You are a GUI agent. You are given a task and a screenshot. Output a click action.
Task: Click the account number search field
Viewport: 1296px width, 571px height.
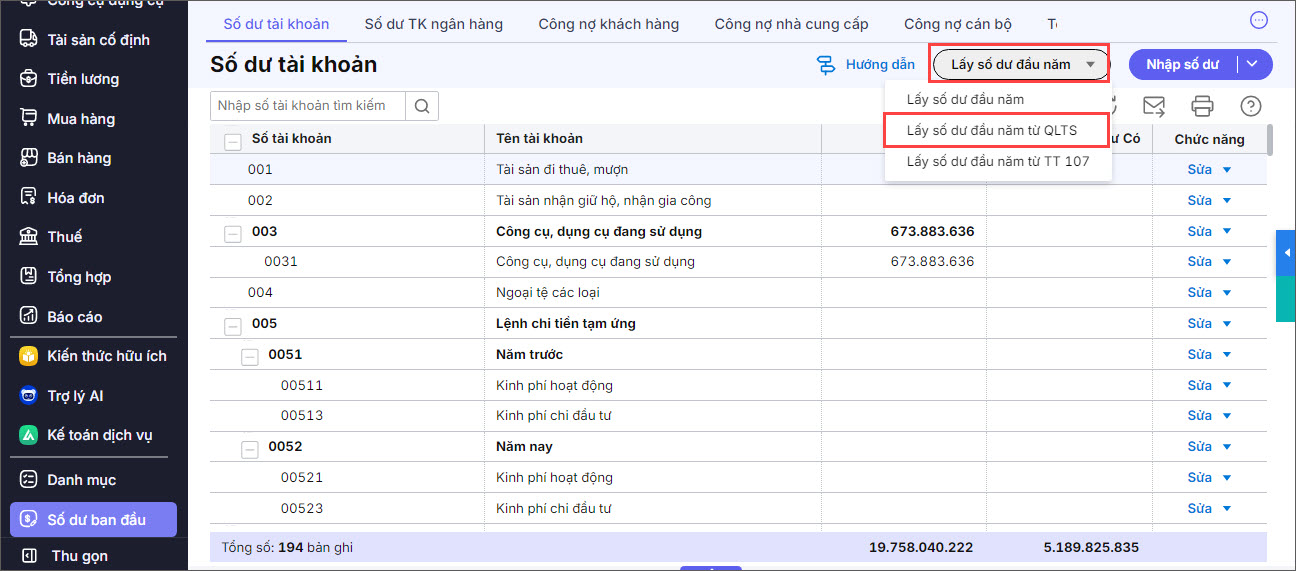(x=307, y=106)
